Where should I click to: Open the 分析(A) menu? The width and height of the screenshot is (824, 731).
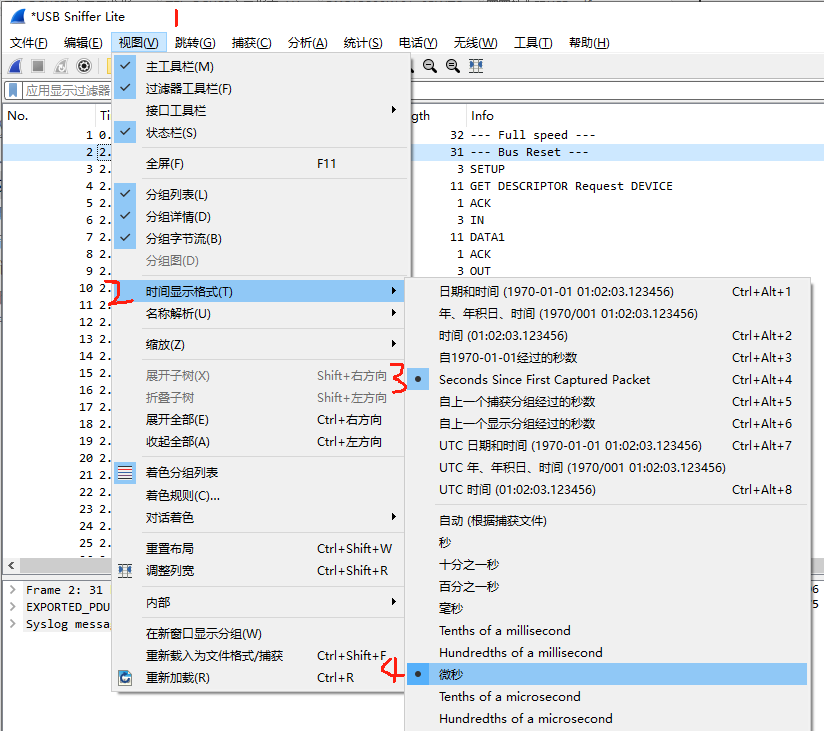pos(307,43)
